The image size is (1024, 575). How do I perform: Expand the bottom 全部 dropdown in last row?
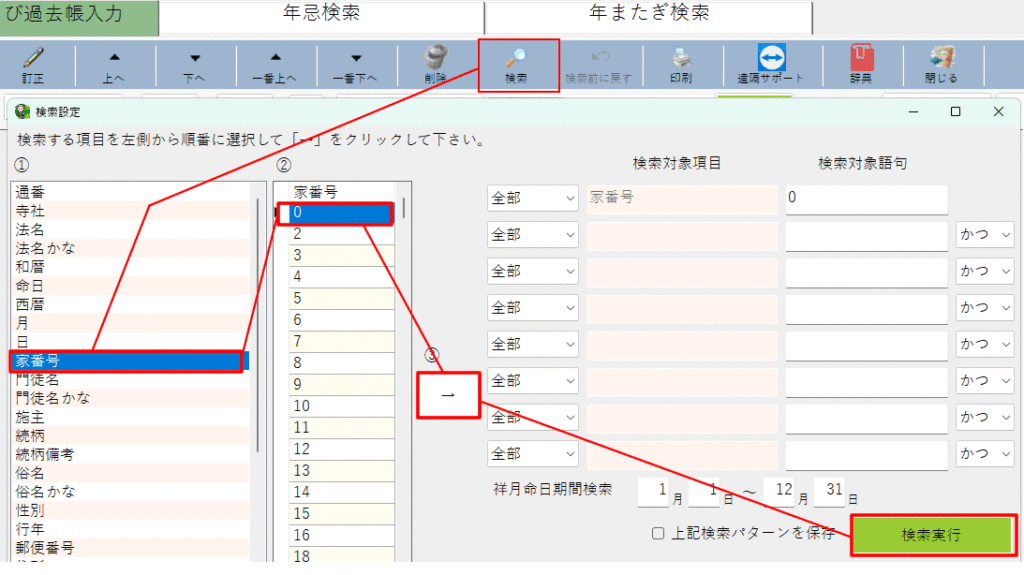pyautogui.click(x=533, y=454)
